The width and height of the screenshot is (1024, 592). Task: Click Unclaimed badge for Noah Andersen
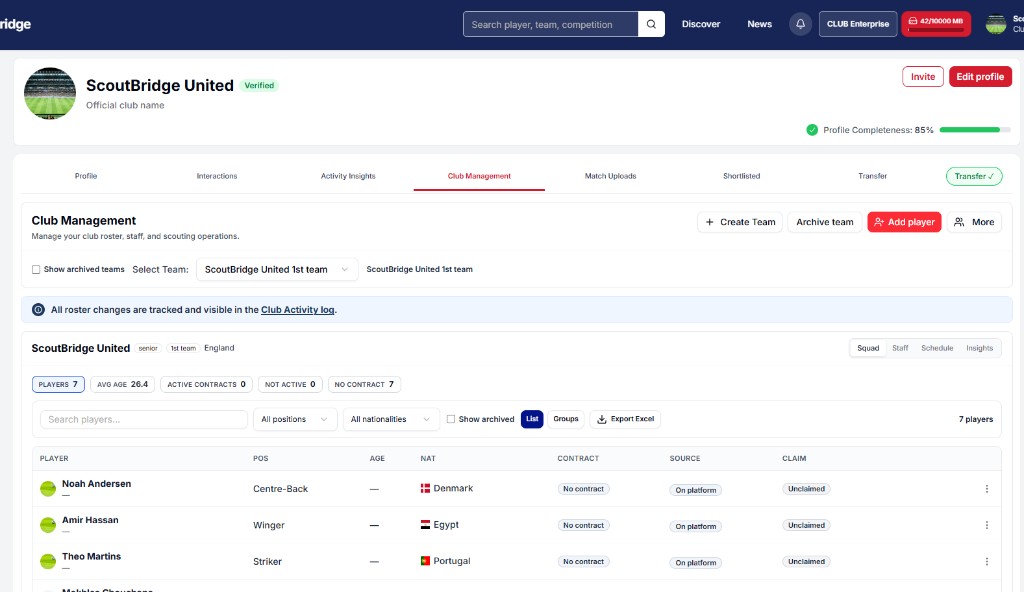click(x=807, y=489)
